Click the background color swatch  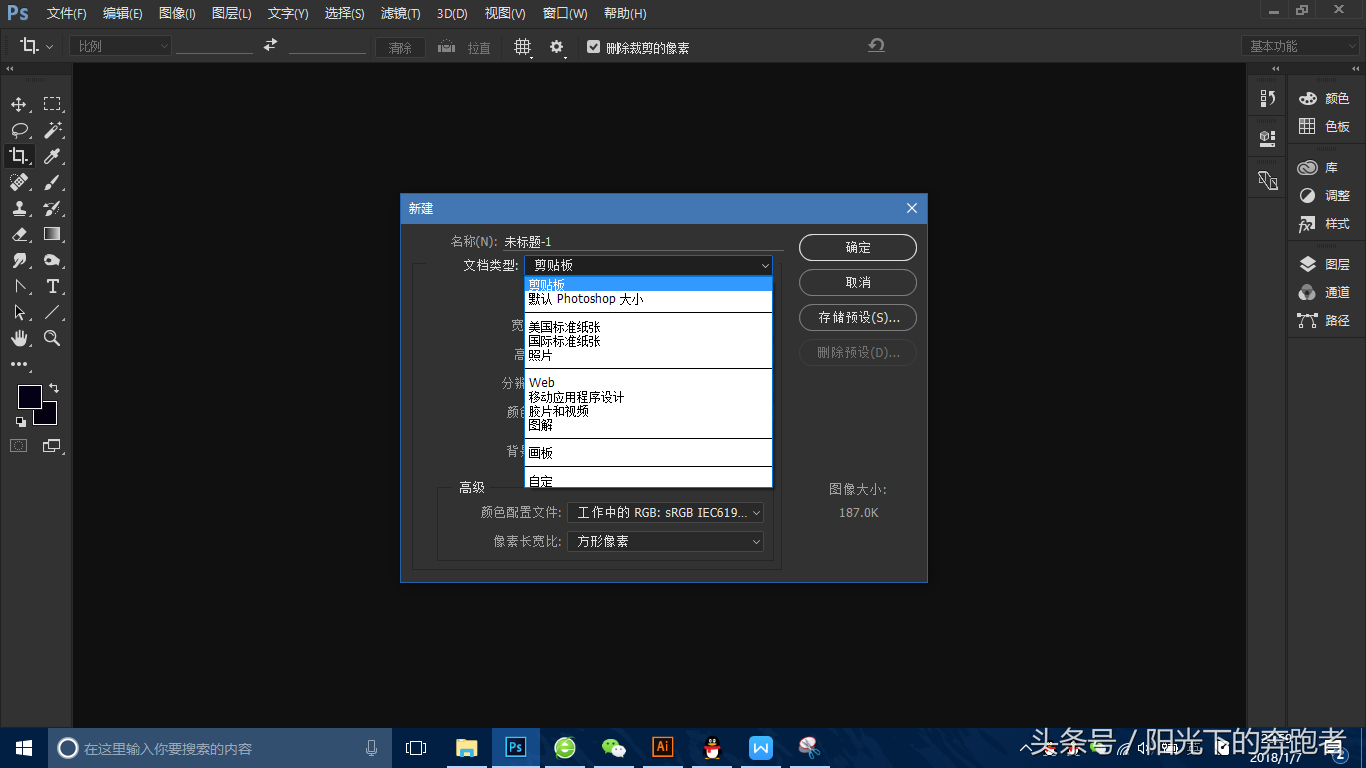48,415
